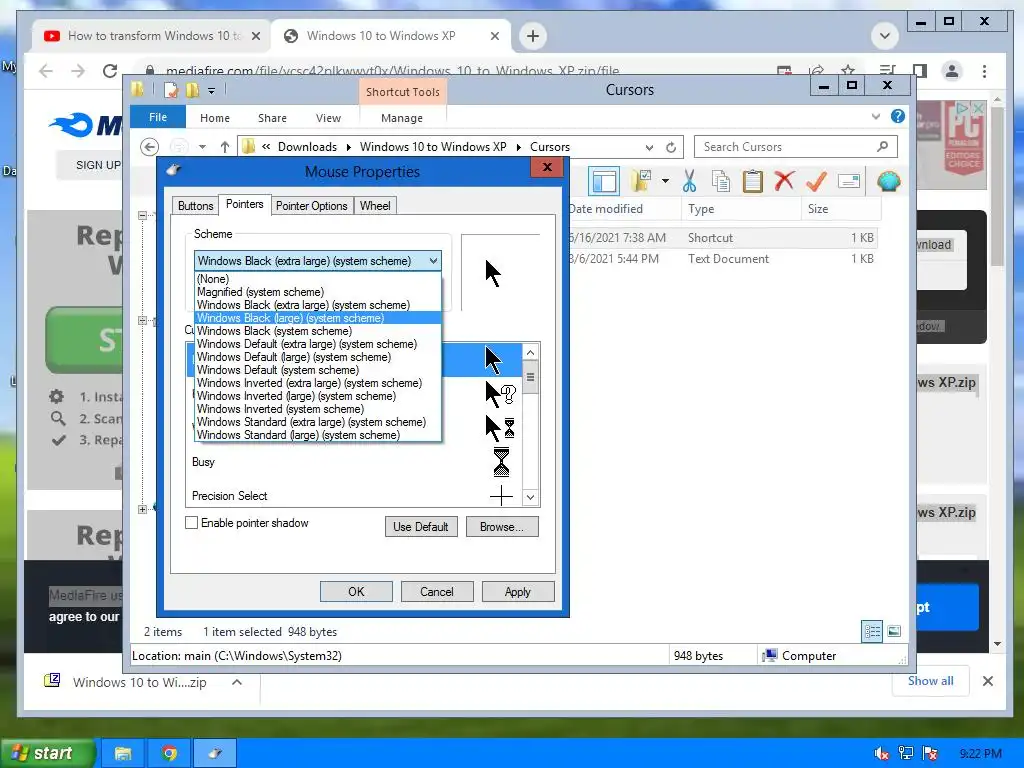Screen dimensions: 1024x768
Task: Open new Chrome tab with plus button
Action: coord(533,36)
